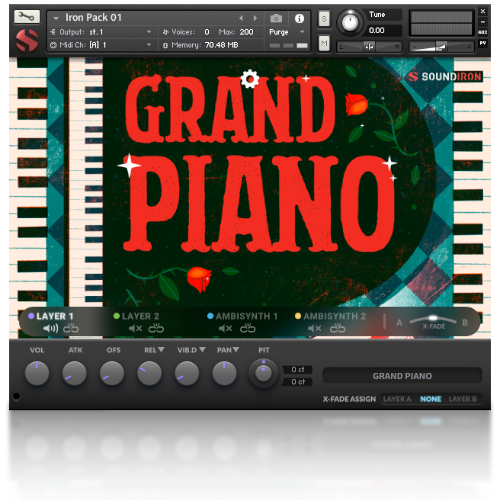Click the semitone 0 st field
Image resolution: width=500 pixels, height=500 pixels.
click(x=298, y=369)
